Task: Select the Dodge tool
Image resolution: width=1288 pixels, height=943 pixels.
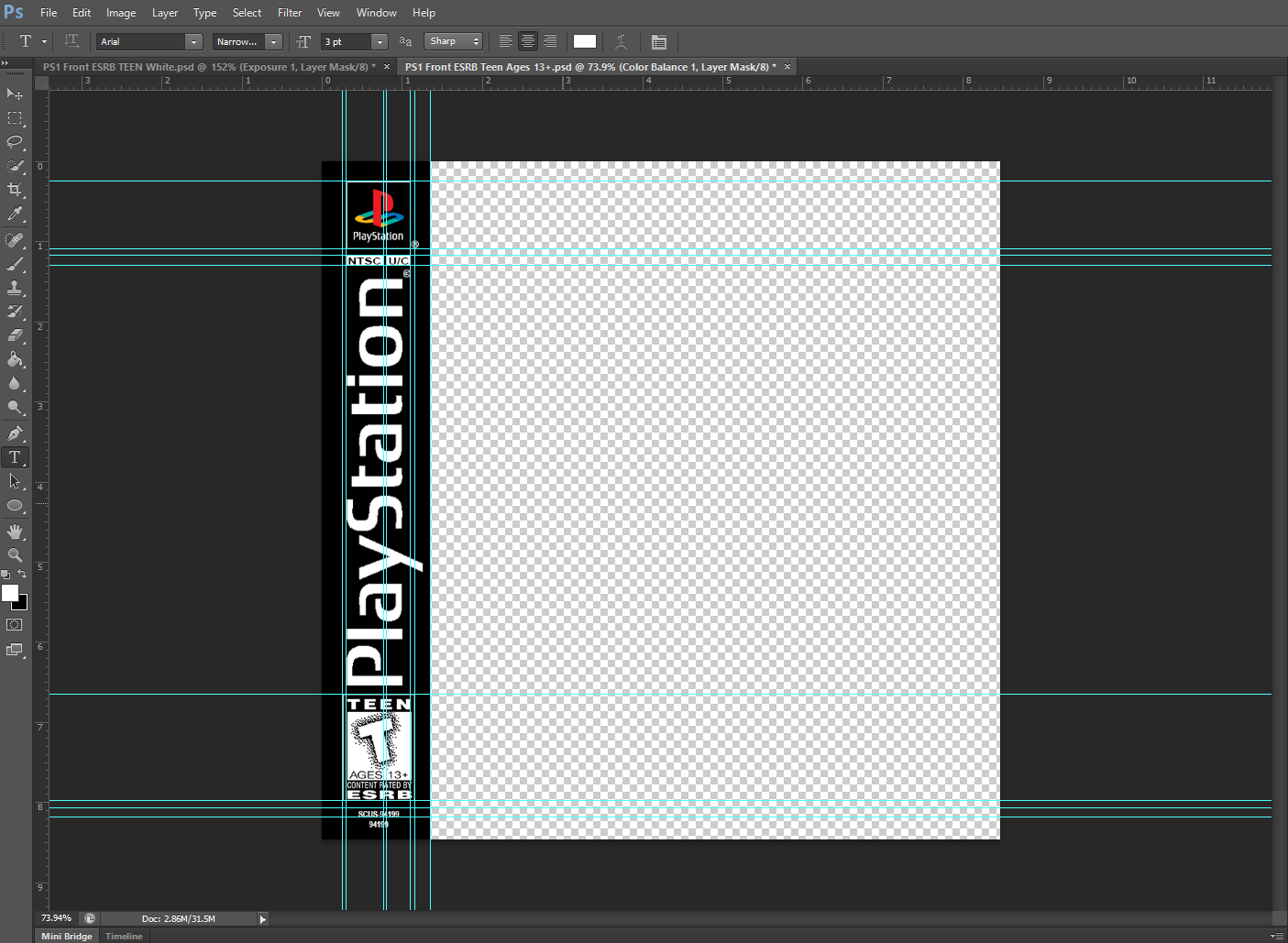Action: (15, 407)
